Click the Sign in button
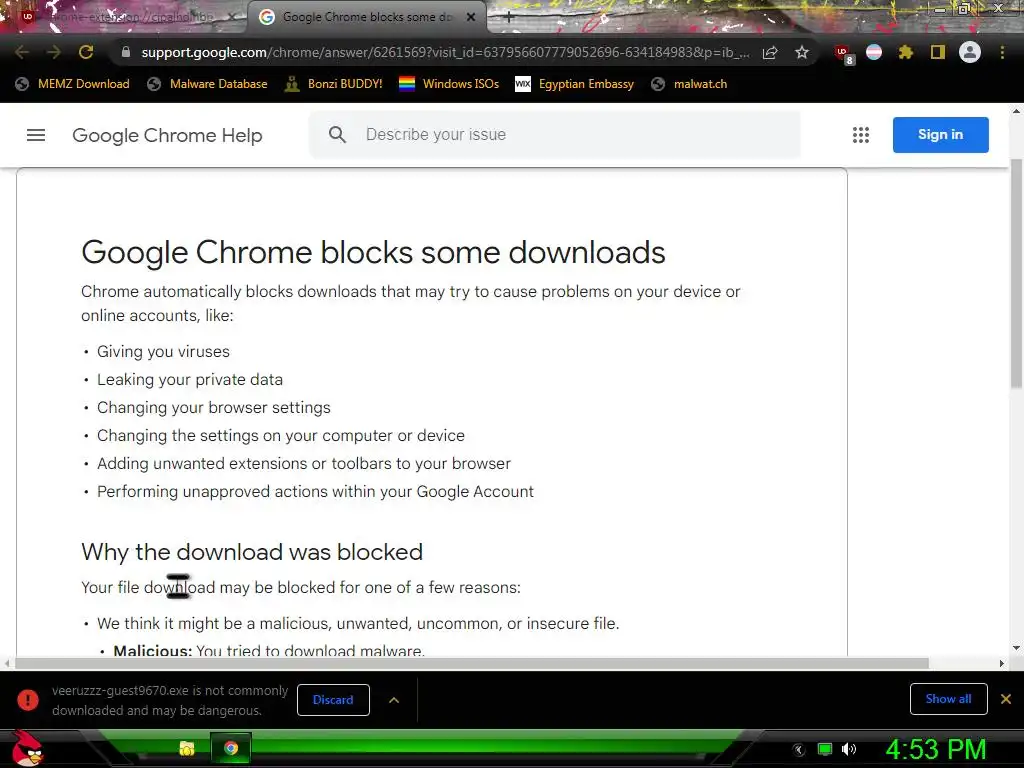 (x=940, y=135)
